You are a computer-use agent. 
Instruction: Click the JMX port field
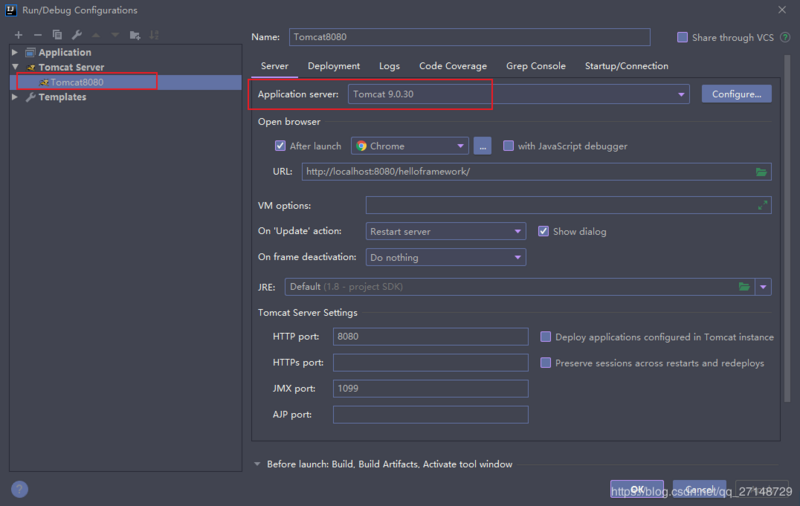pyautogui.click(x=431, y=389)
